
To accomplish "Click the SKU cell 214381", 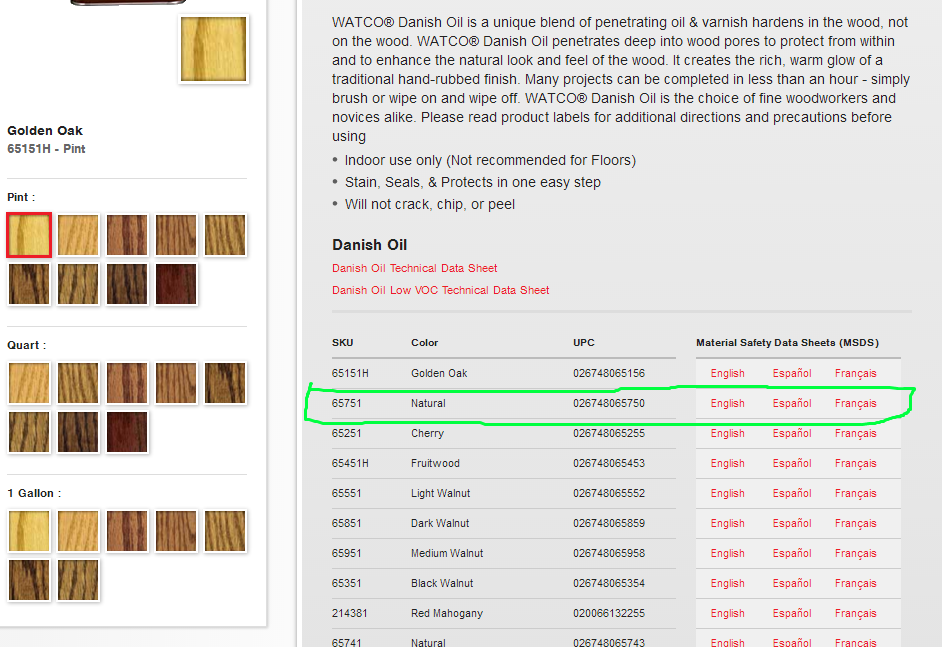I will coord(350,613).
